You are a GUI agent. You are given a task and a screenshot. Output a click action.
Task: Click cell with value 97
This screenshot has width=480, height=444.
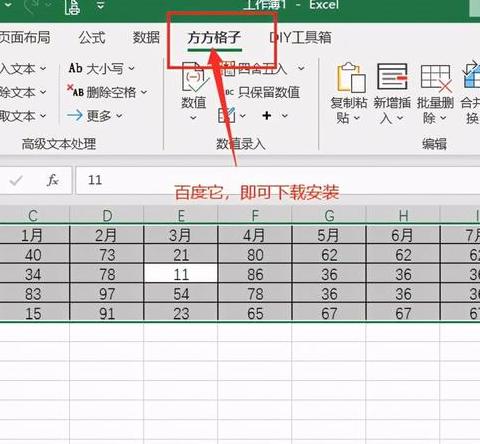pos(107,293)
